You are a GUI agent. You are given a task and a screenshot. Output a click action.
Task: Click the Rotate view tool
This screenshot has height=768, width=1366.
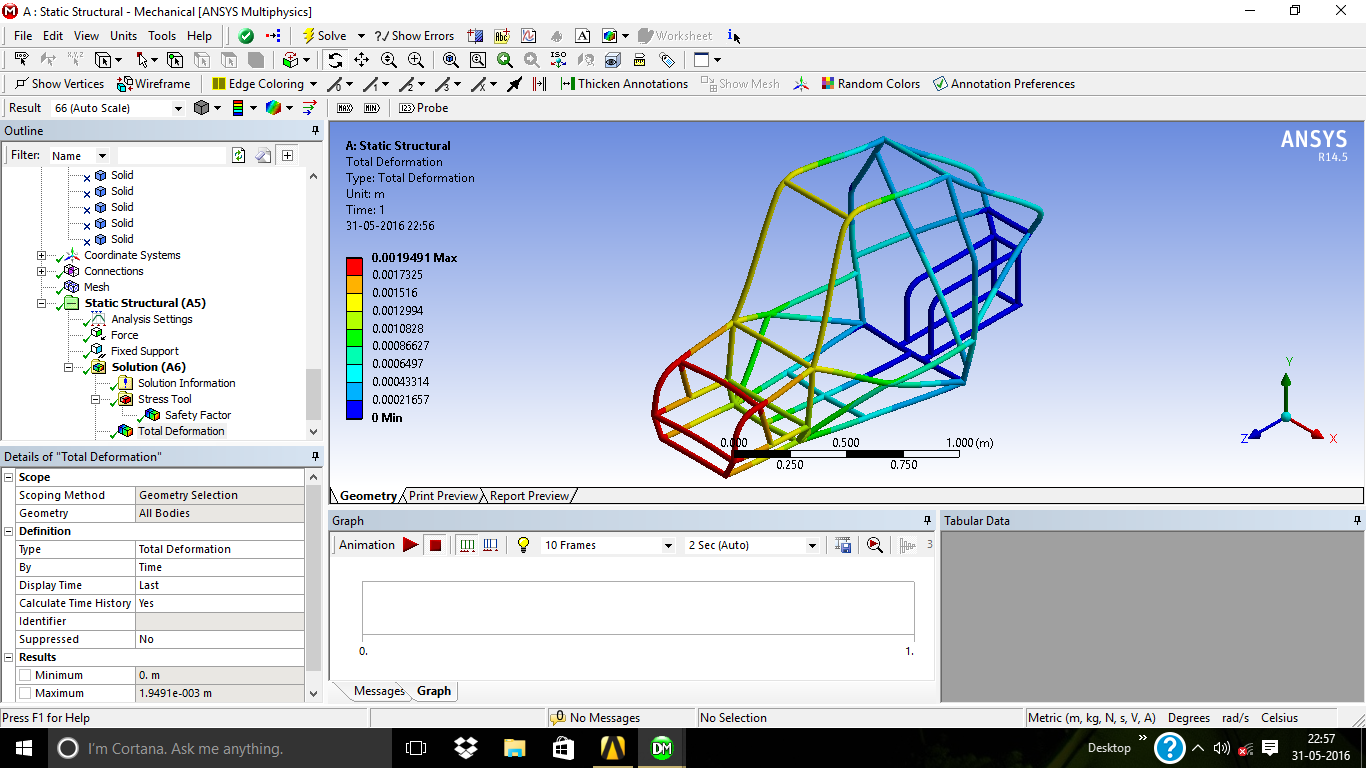click(x=335, y=60)
